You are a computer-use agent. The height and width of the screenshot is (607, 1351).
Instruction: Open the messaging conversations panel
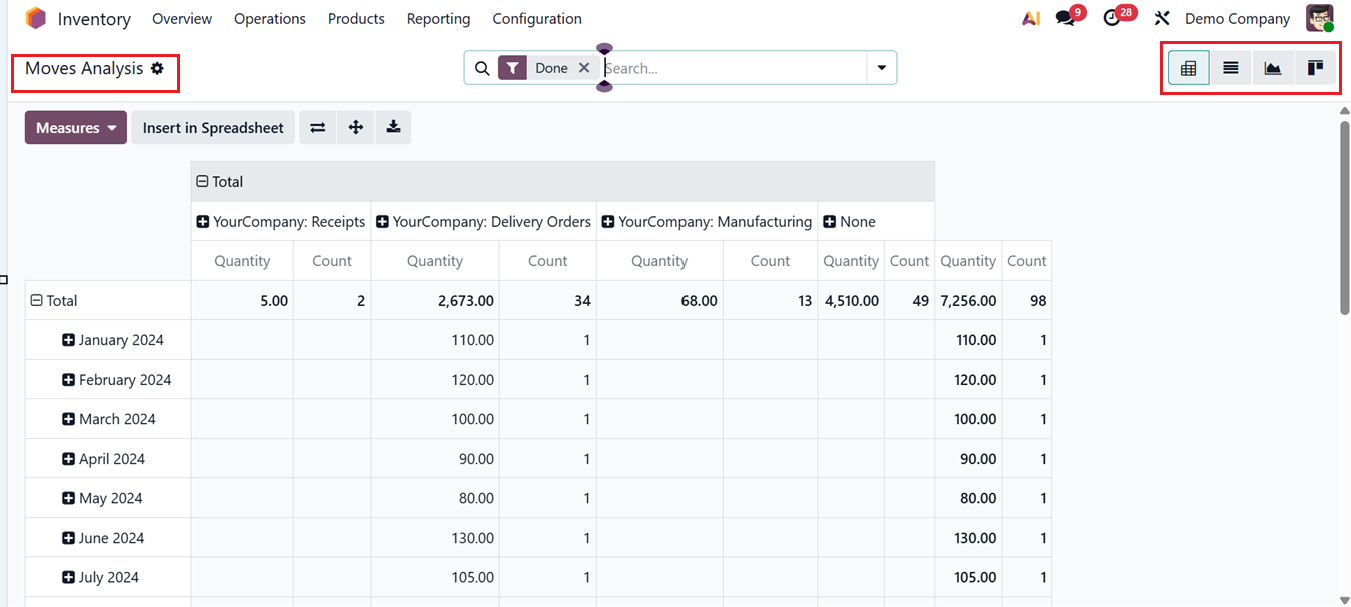point(1063,18)
